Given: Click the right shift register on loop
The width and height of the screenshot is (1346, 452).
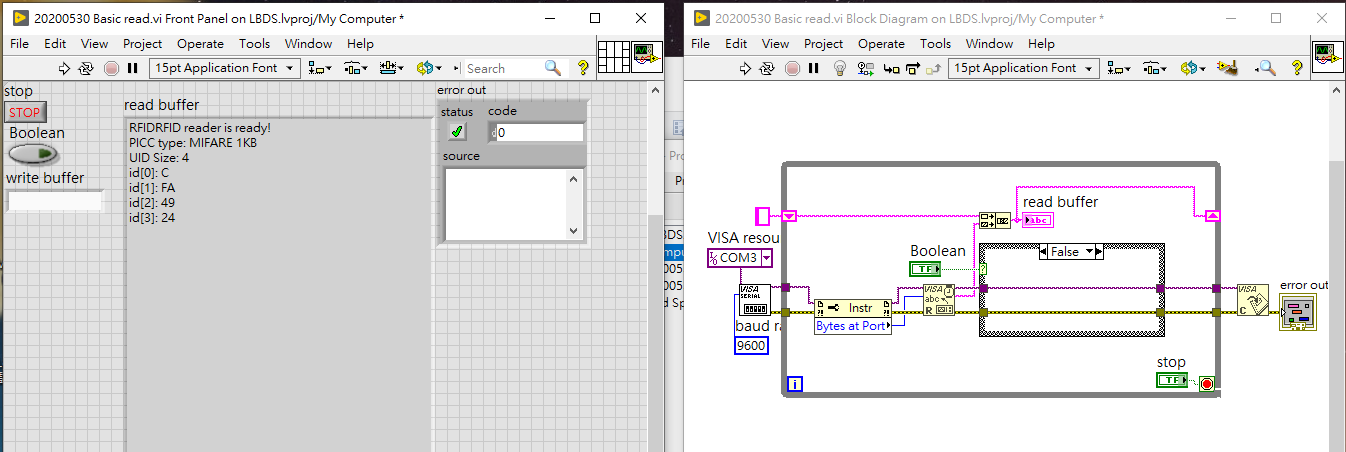Looking at the screenshot, I should (1214, 215).
